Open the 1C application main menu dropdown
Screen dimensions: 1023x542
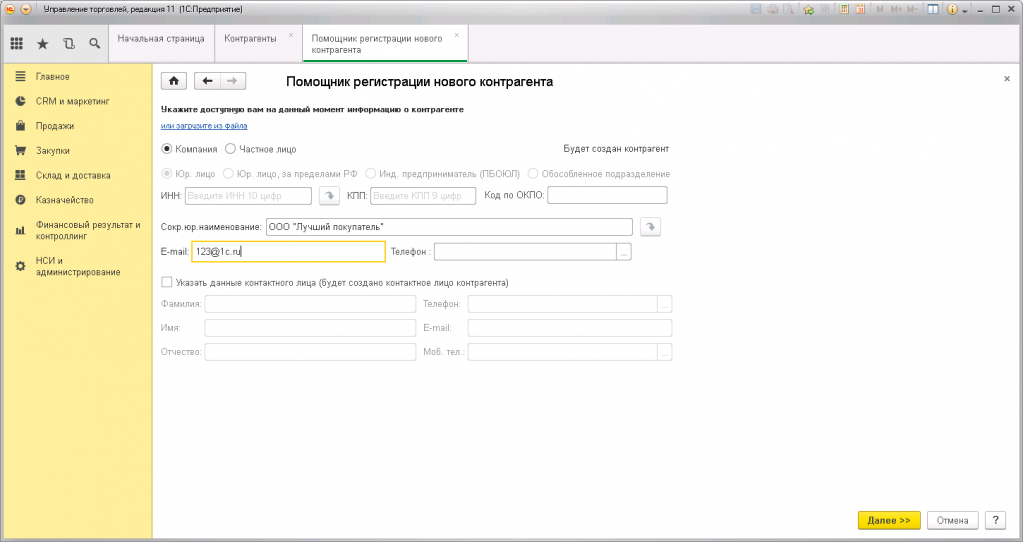coord(26,9)
